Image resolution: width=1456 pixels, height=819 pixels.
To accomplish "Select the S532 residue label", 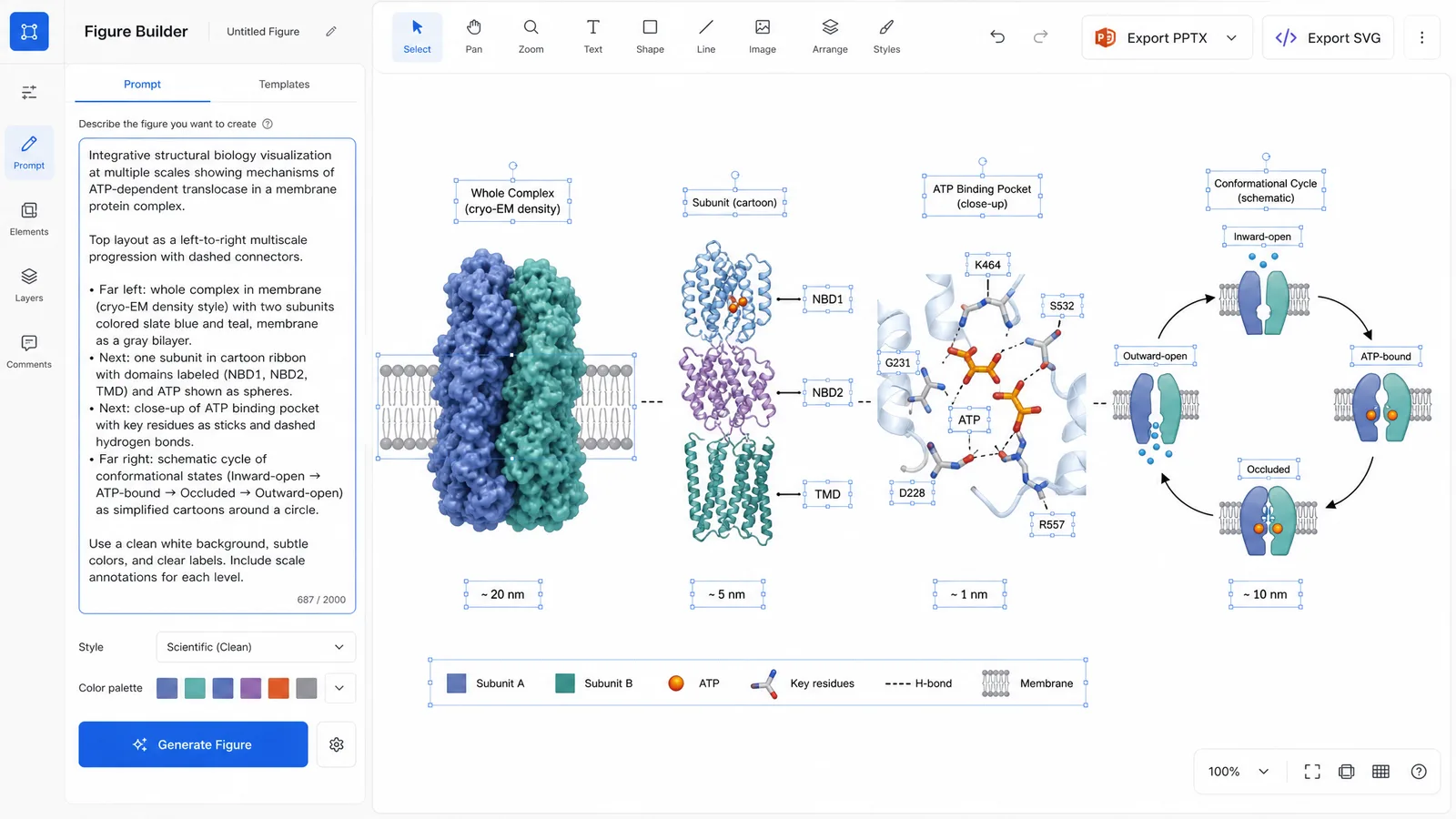I will tap(1062, 306).
